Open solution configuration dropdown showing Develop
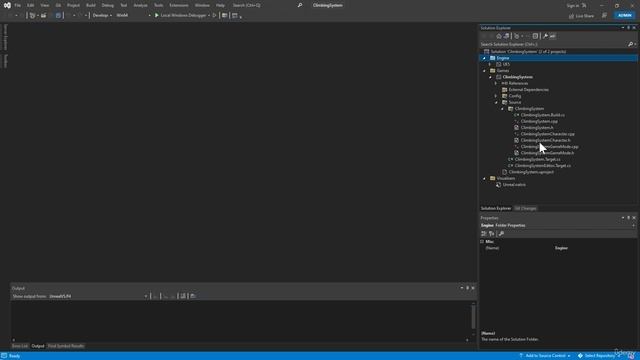This screenshot has height=360, width=640. (x=102, y=15)
